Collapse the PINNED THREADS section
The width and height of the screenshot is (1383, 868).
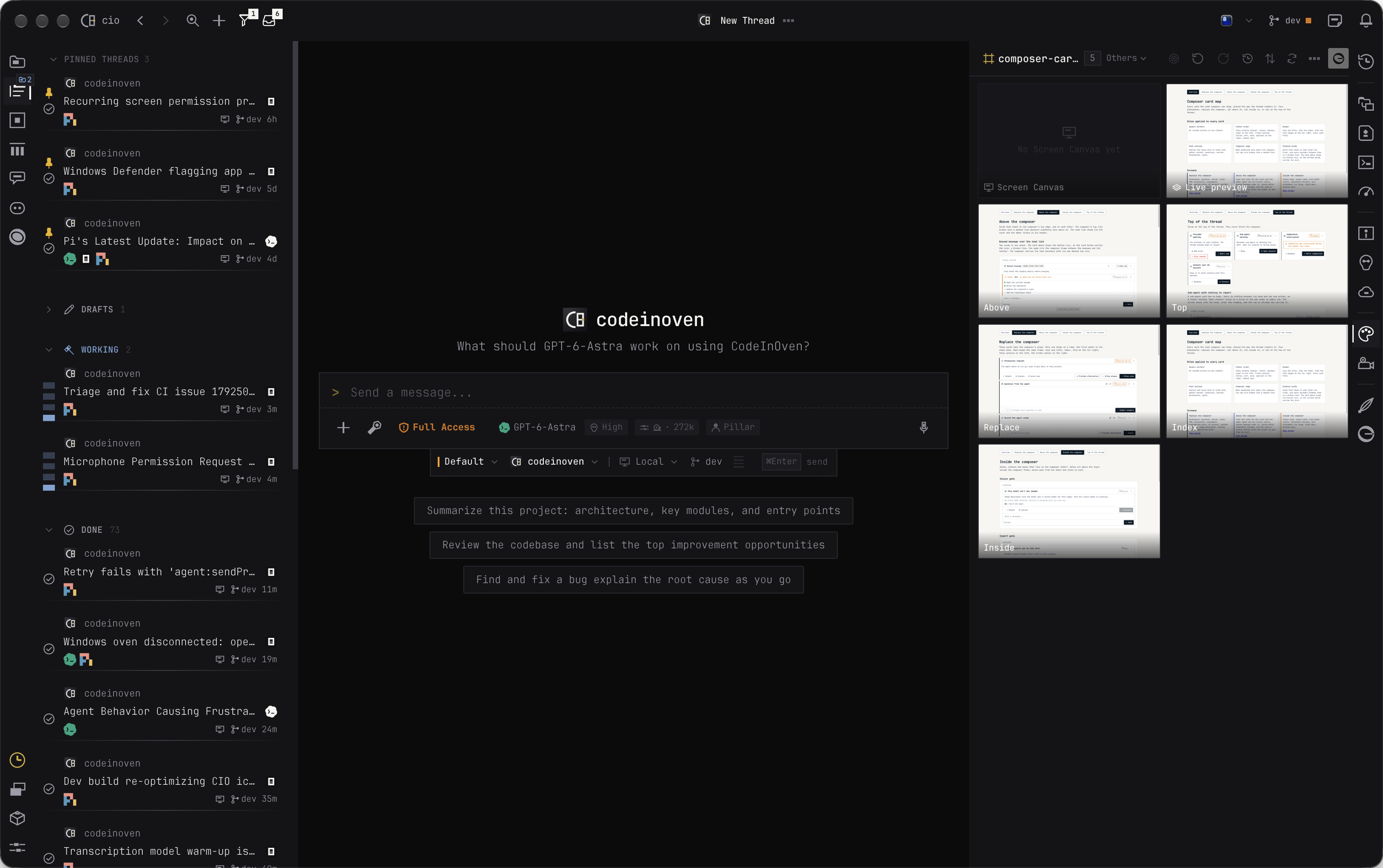(x=54, y=59)
